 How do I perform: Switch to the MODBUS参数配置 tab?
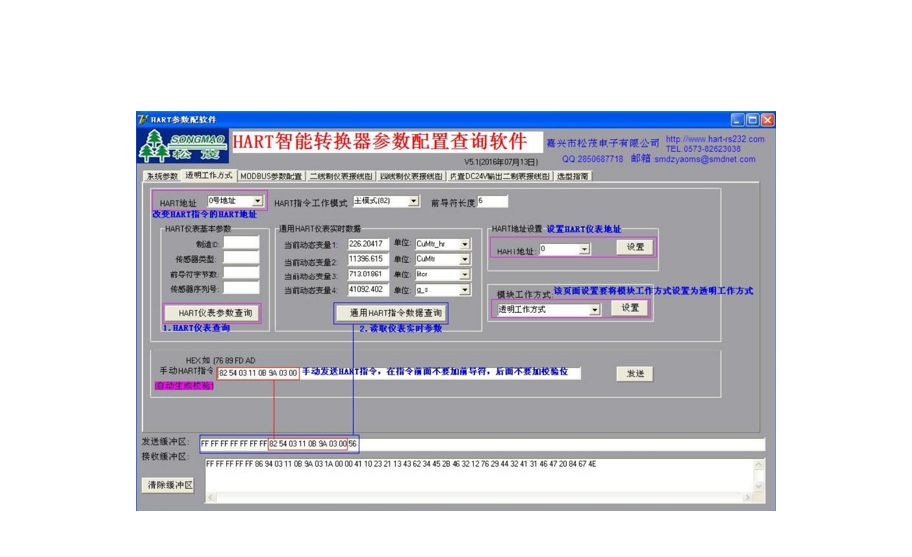(271, 176)
